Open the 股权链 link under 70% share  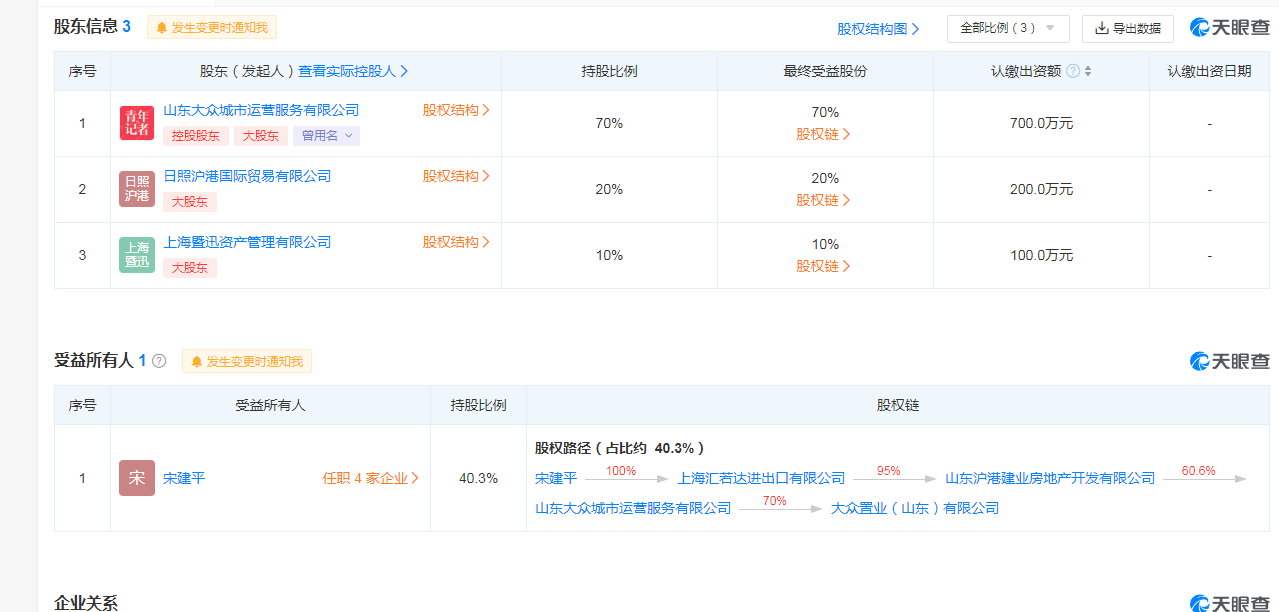click(x=824, y=134)
